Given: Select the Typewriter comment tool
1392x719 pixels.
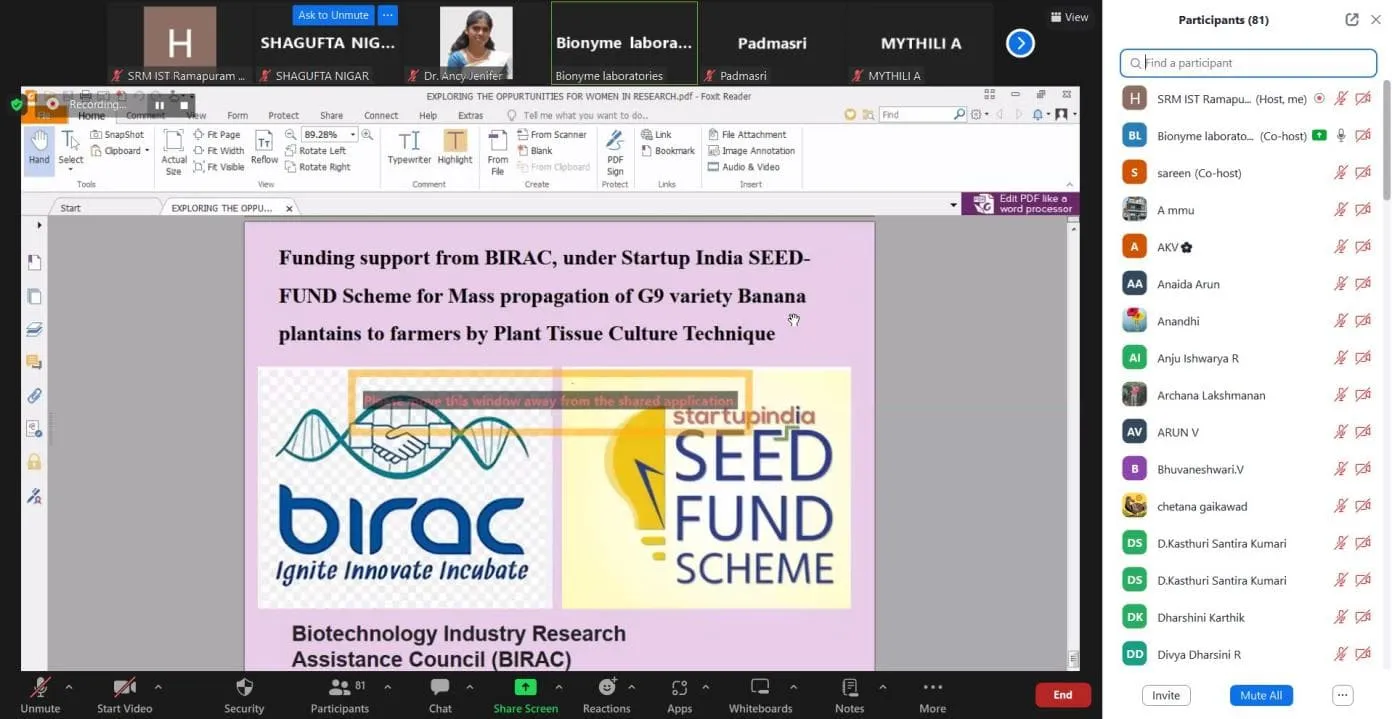Looking at the screenshot, I should [409, 148].
